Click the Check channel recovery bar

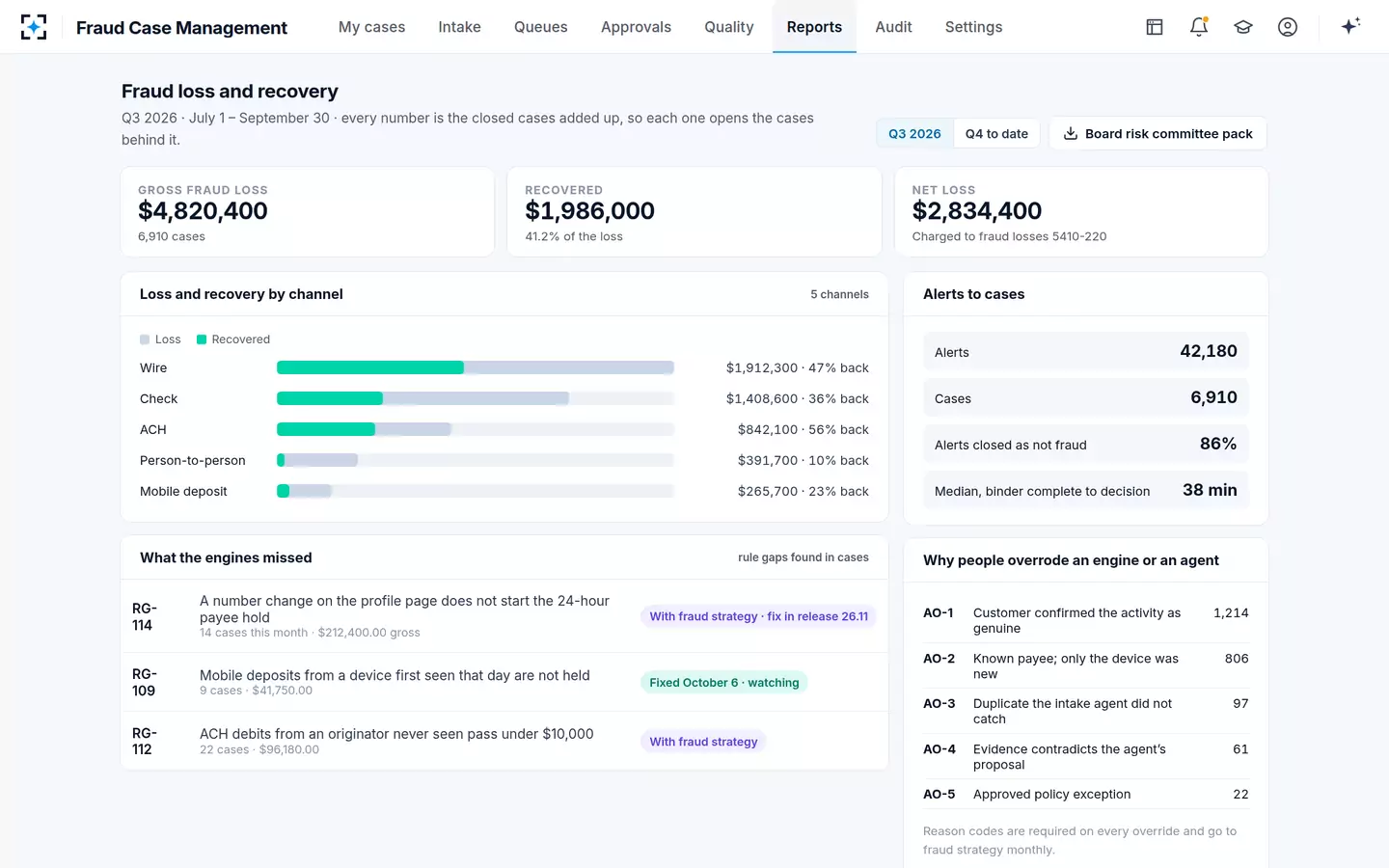(x=330, y=398)
